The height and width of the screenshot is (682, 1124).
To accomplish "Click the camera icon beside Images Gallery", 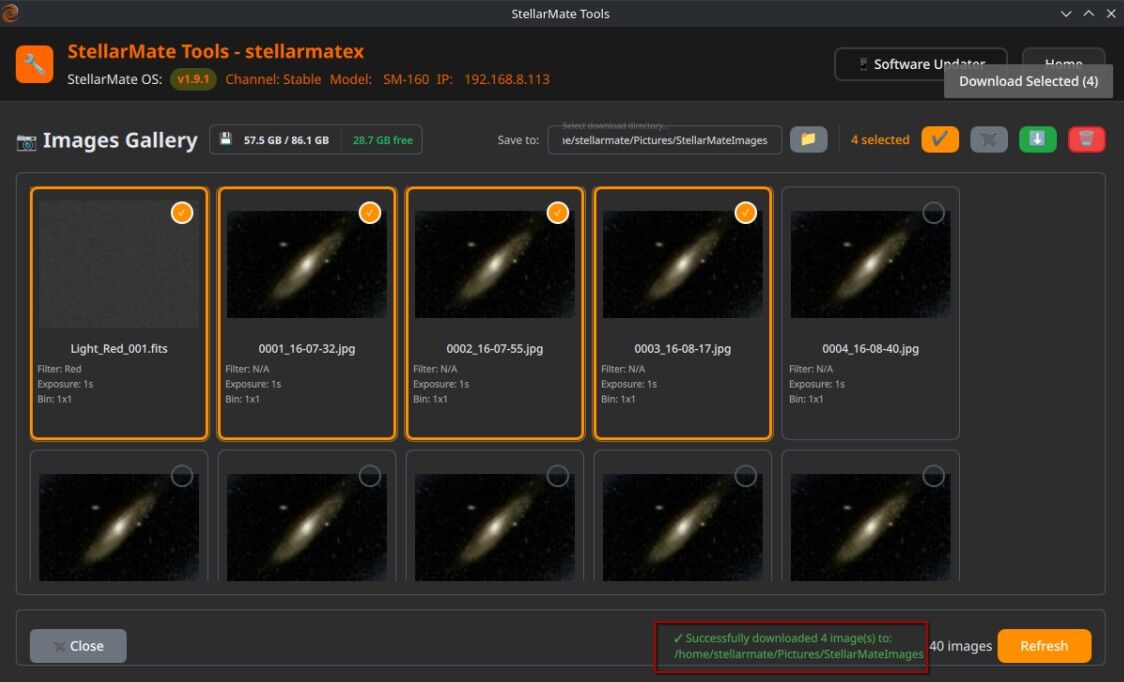I will pos(27,141).
